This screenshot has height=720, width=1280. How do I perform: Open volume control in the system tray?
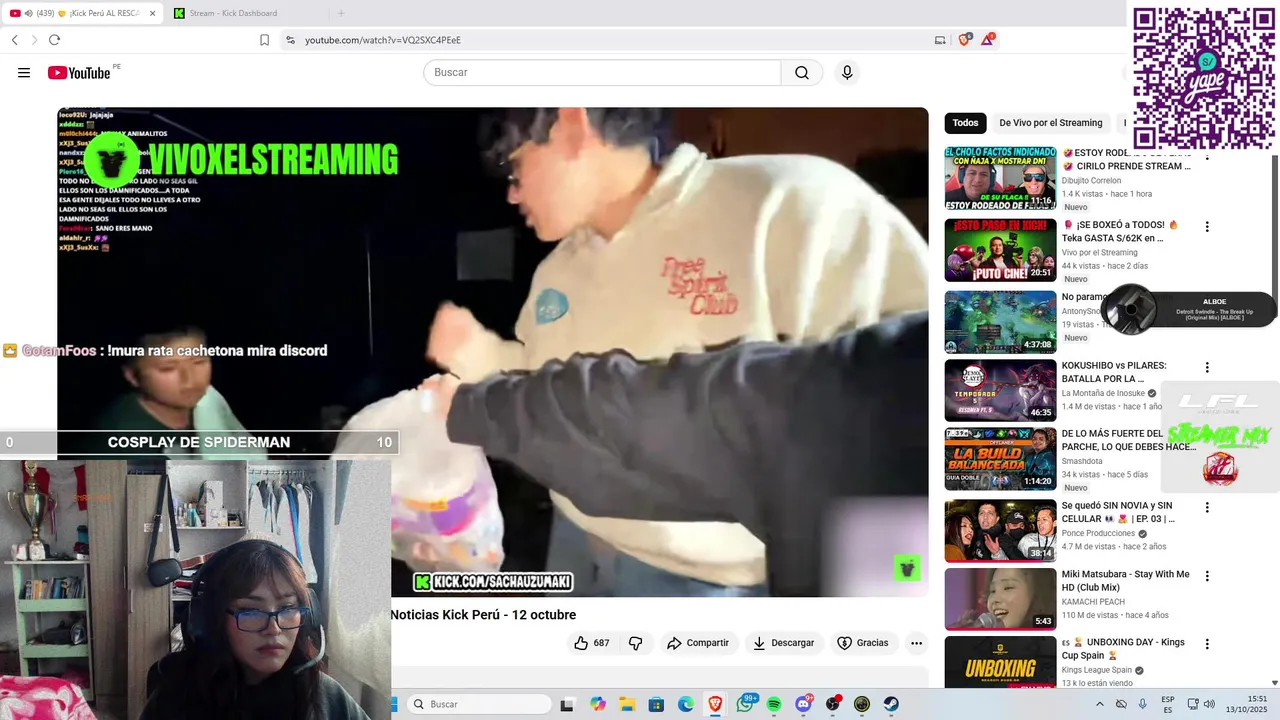1210,704
